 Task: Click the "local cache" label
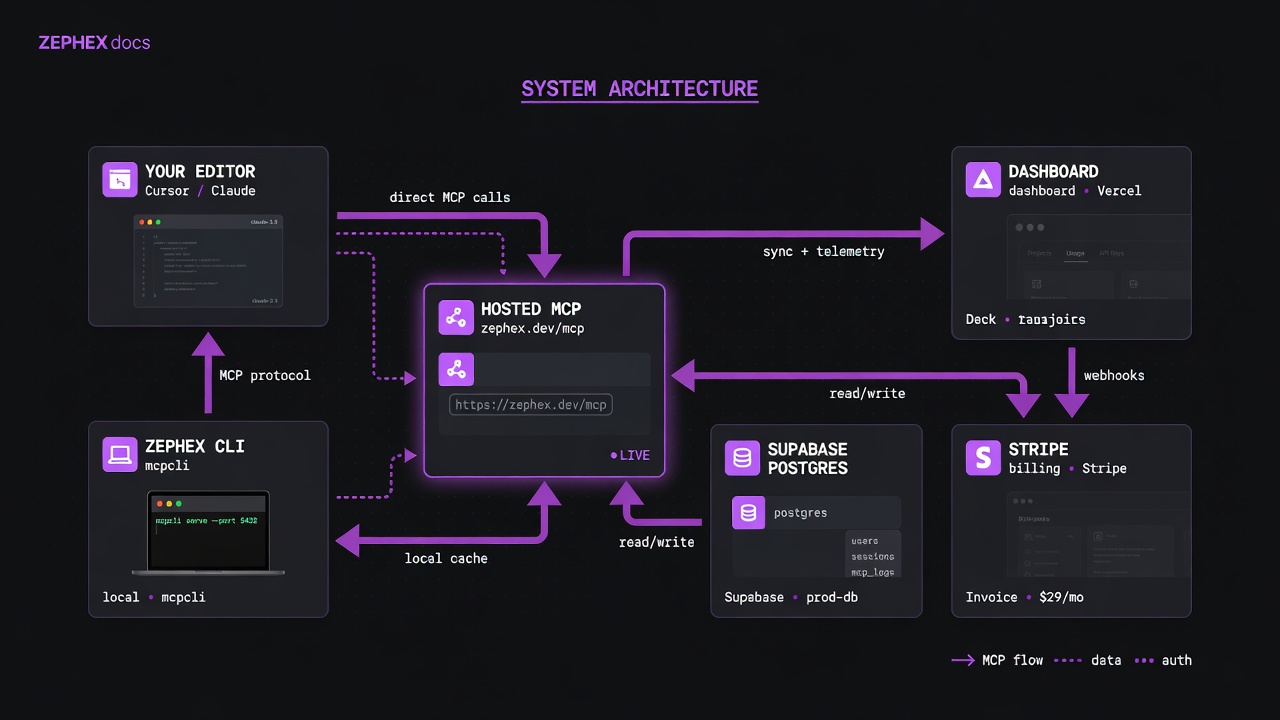pos(446,558)
